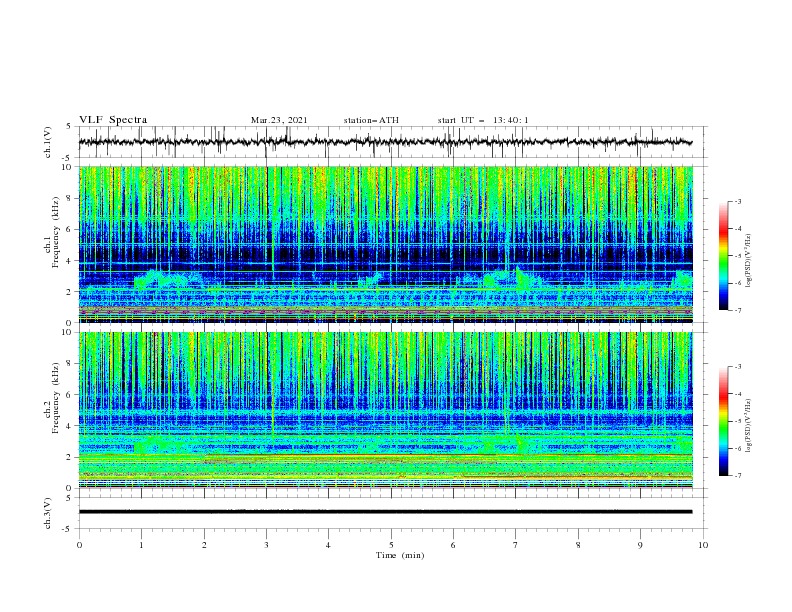Click the ch.3 flat black waveform trace

pyautogui.click(x=385, y=512)
